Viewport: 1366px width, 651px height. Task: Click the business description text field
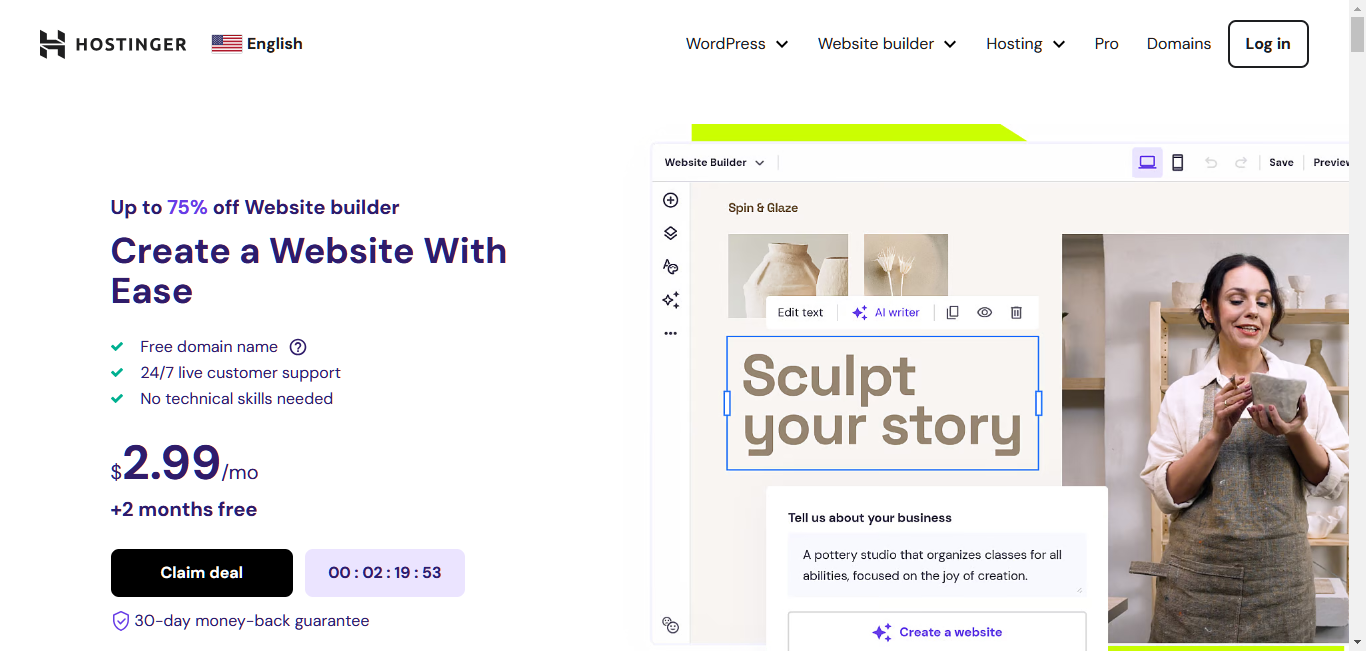(x=937, y=565)
